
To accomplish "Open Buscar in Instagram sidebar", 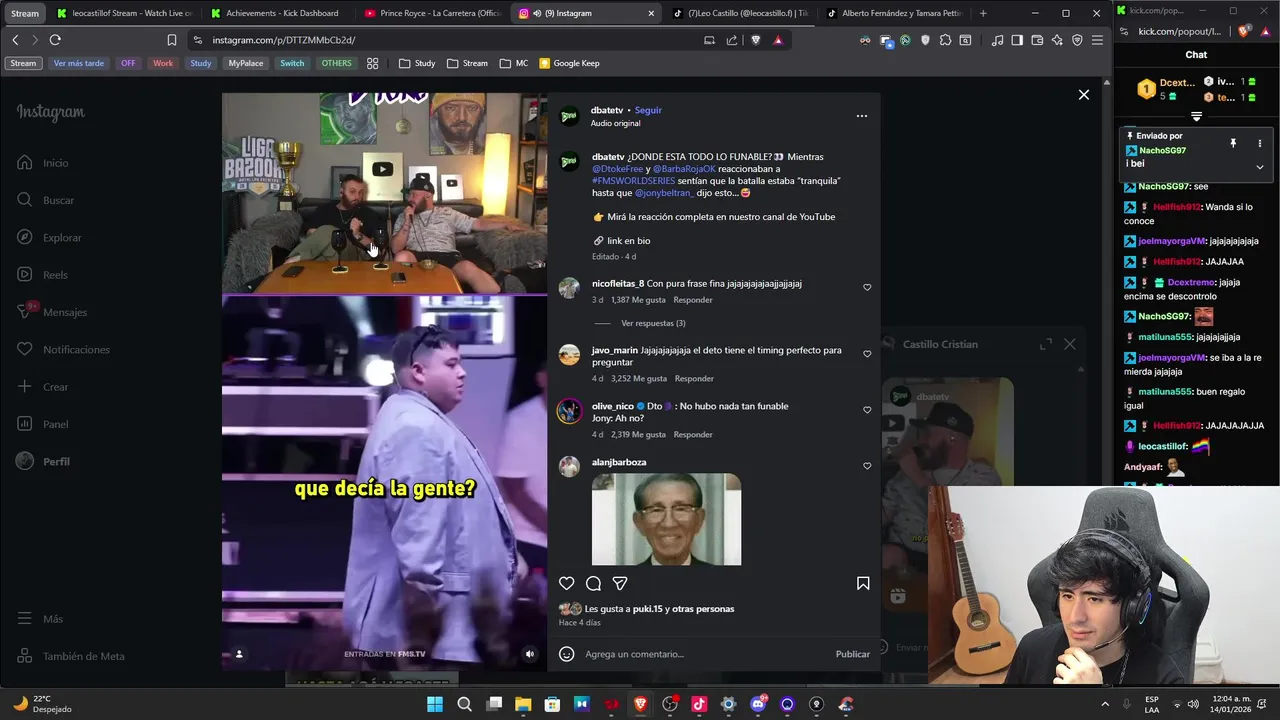I will (45, 200).
